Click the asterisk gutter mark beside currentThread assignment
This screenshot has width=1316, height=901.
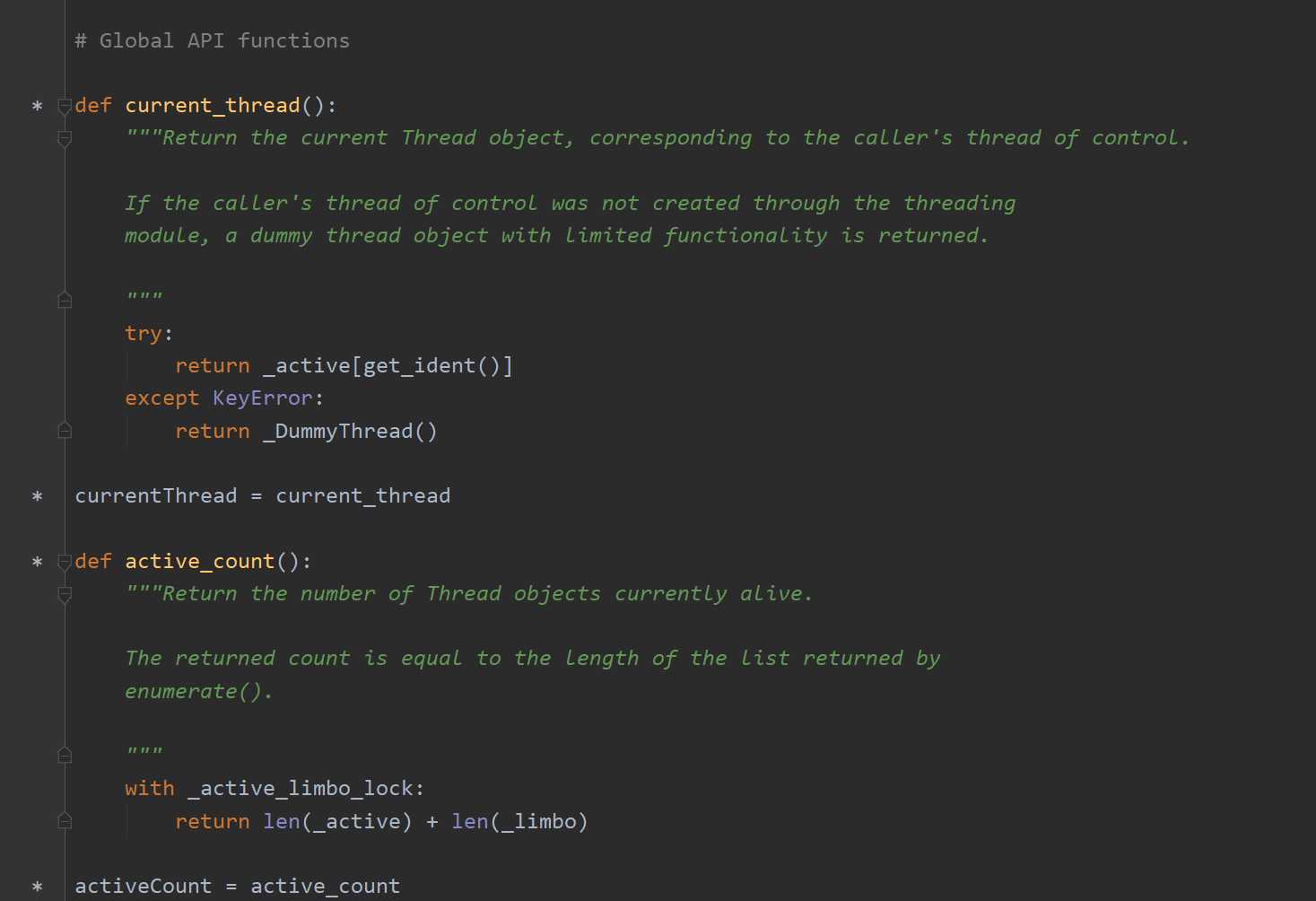click(37, 496)
